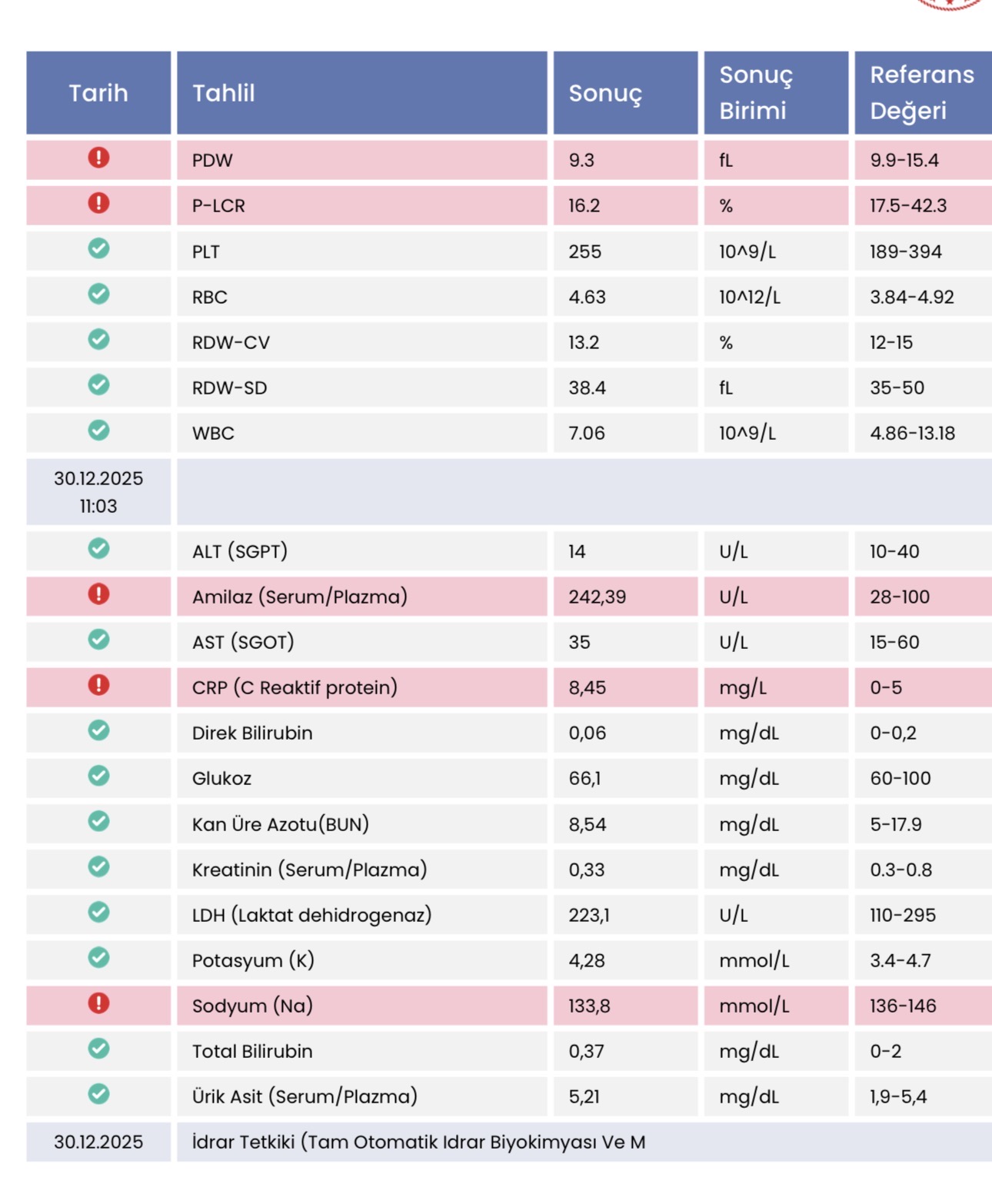Click the Sonuç Birimi column header
992x1204 pixels.
(x=776, y=93)
